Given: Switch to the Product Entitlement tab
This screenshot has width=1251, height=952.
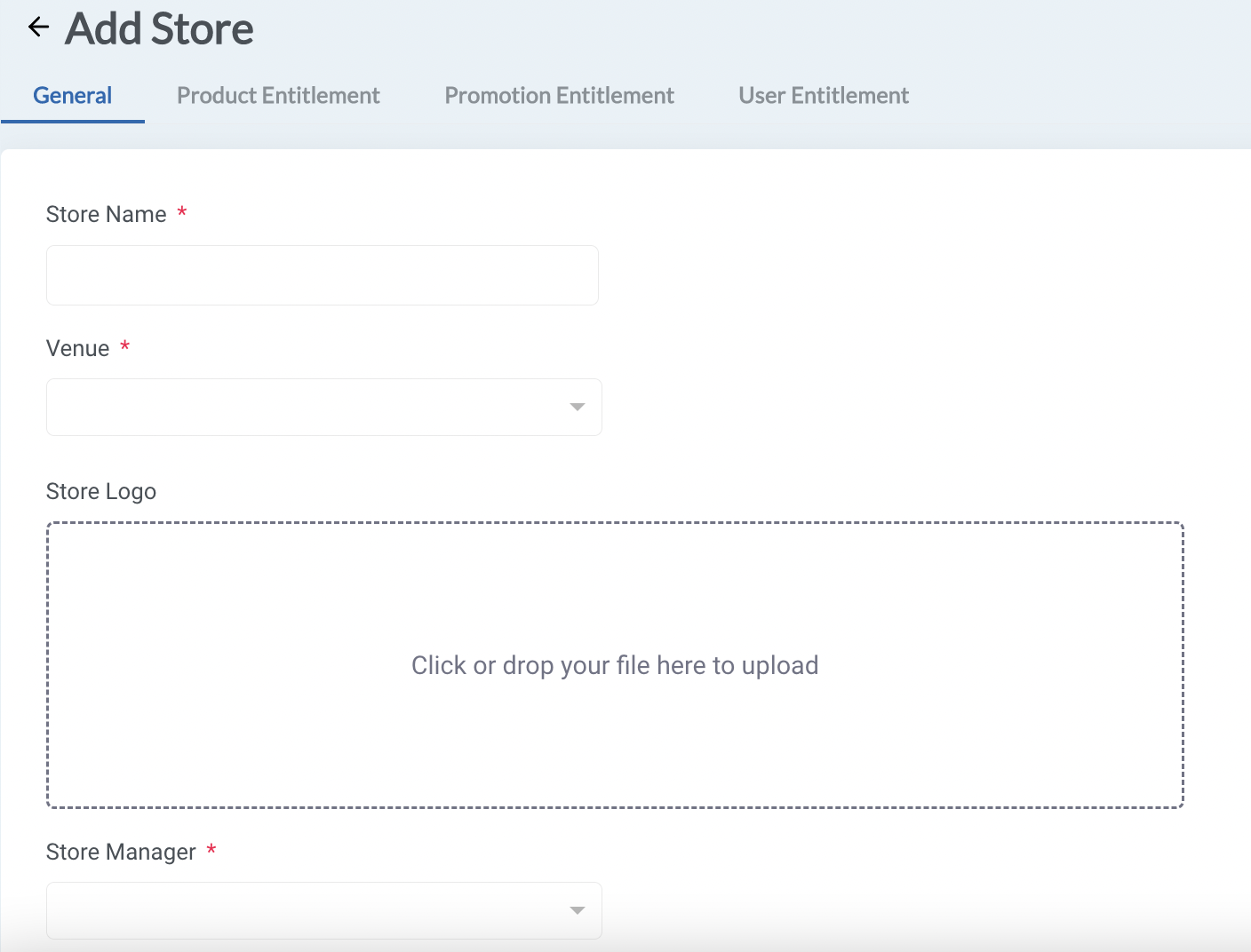Looking at the screenshot, I should point(277,95).
